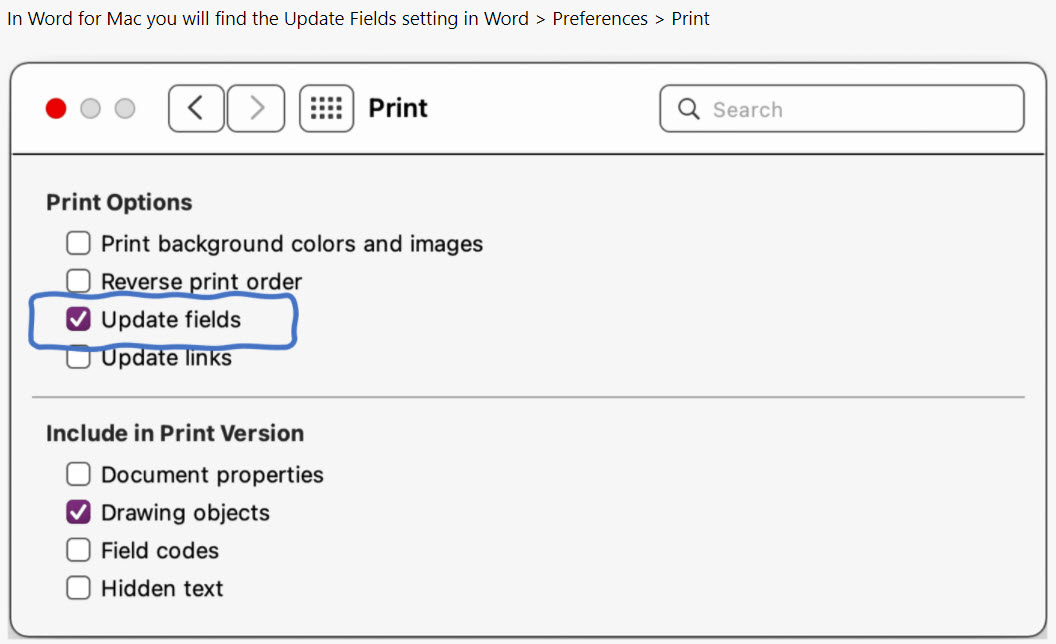Click into the Search field

coord(842,108)
